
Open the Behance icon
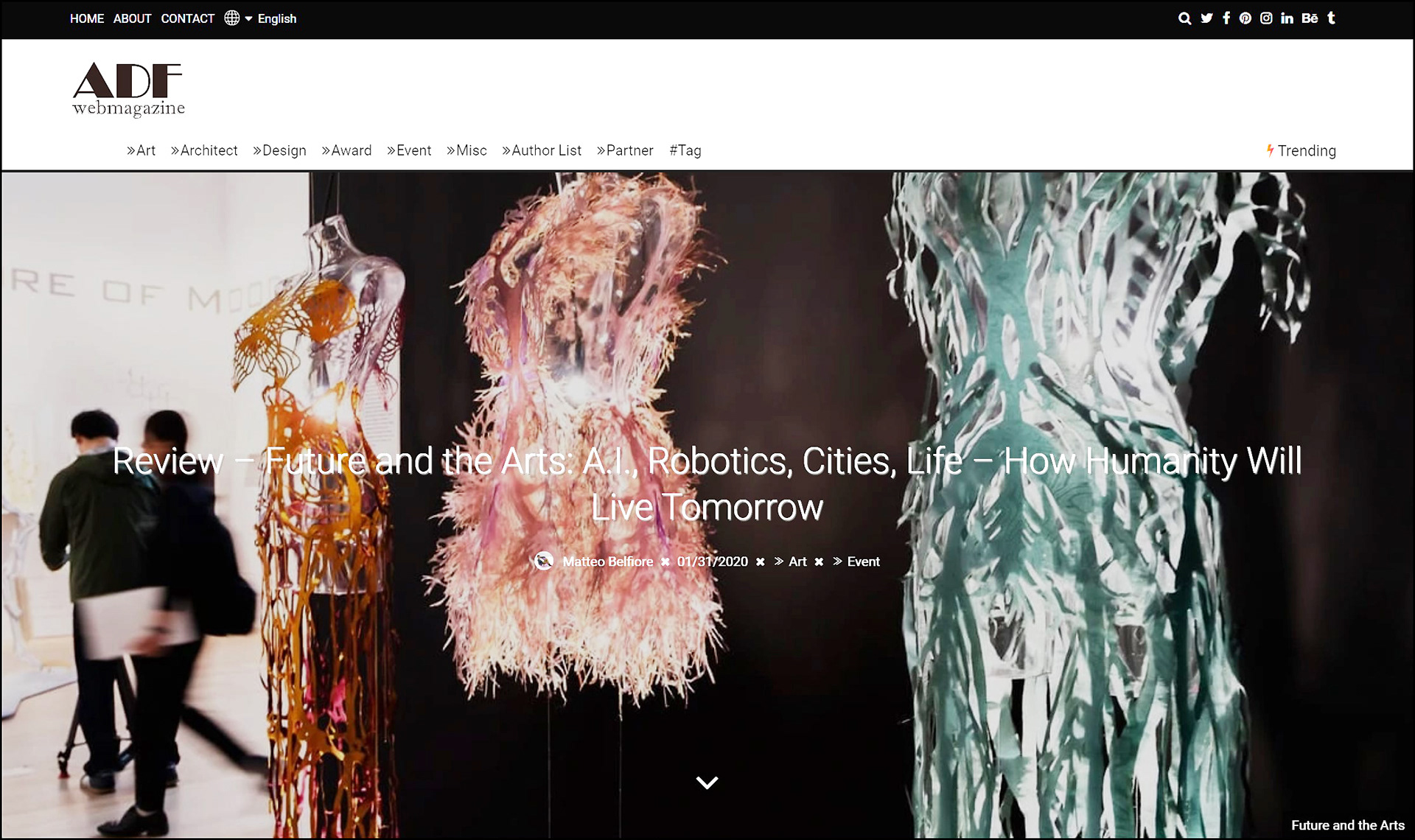point(1310,18)
